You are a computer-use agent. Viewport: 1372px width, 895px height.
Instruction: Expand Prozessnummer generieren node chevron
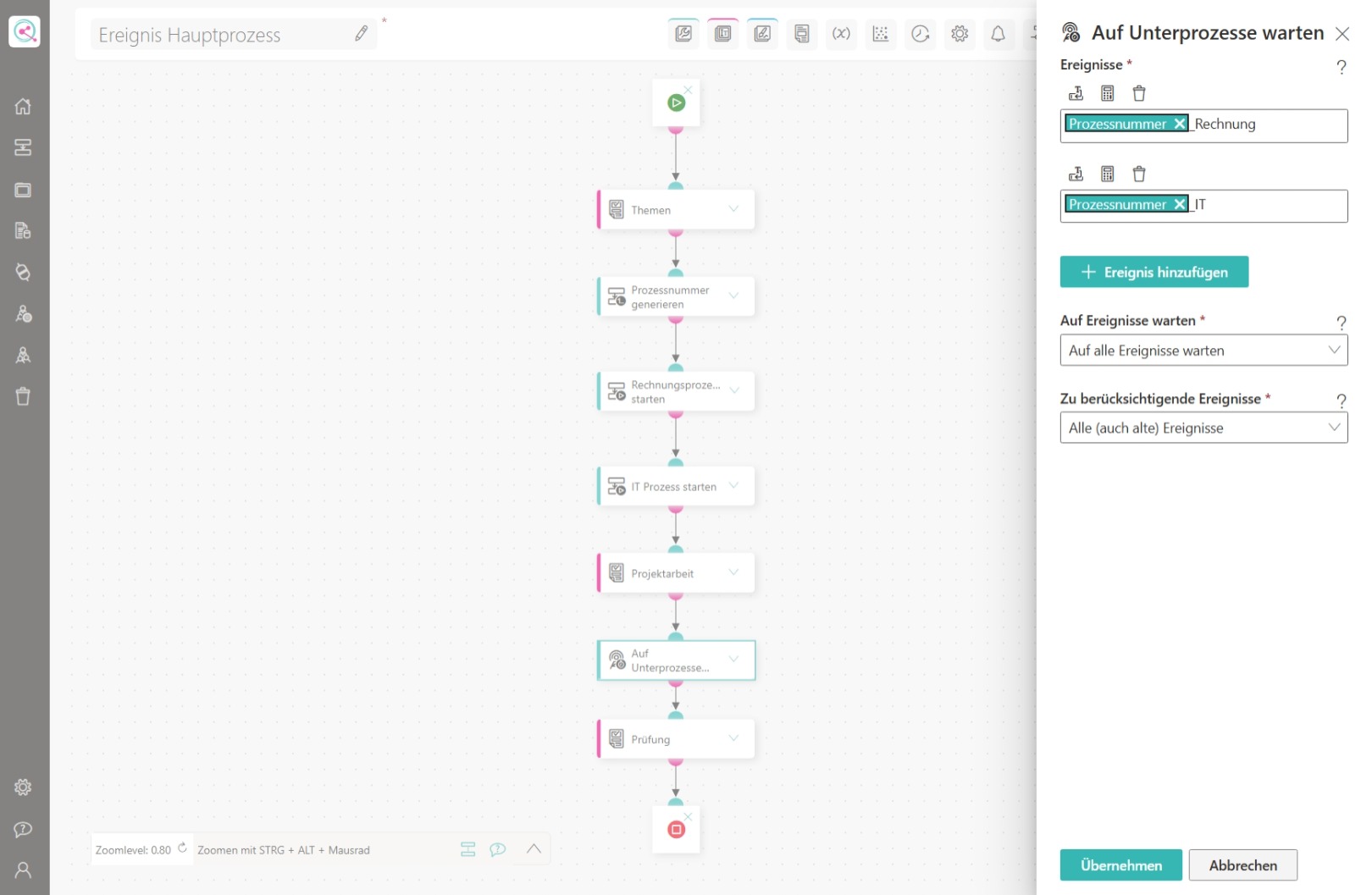tap(733, 296)
